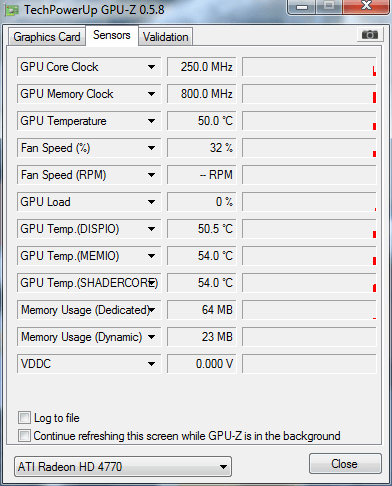Open the GPU Load dropdown menu
This screenshot has width=392, height=486.
click(151, 202)
